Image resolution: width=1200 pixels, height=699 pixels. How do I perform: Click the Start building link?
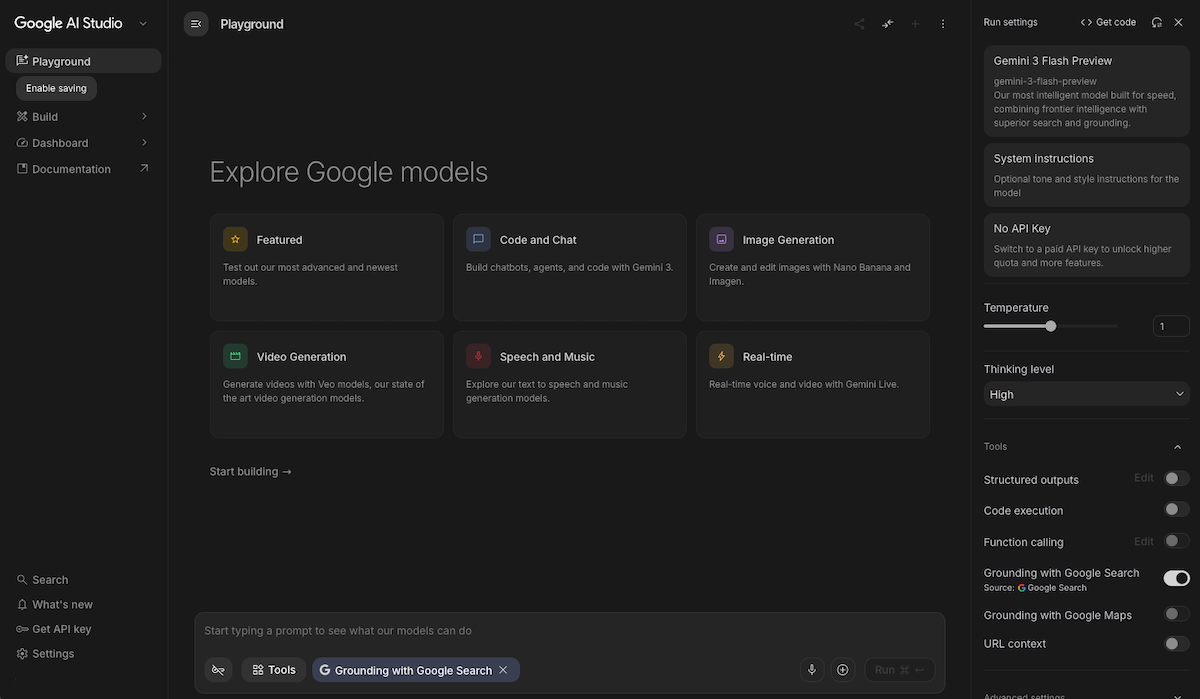(250, 471)
